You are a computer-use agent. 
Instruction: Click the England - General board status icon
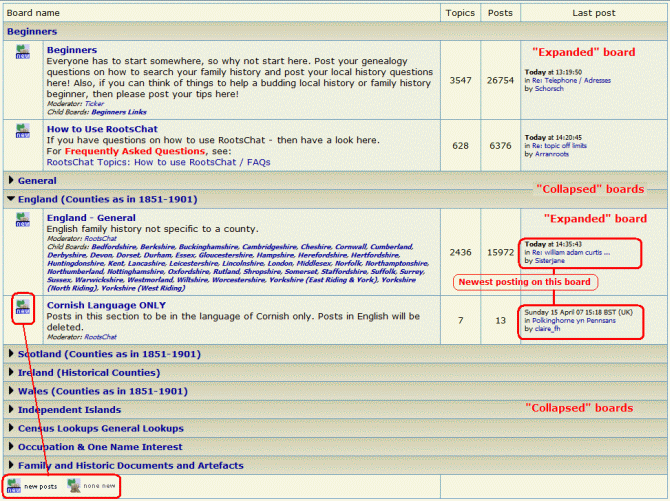(23, 220)
